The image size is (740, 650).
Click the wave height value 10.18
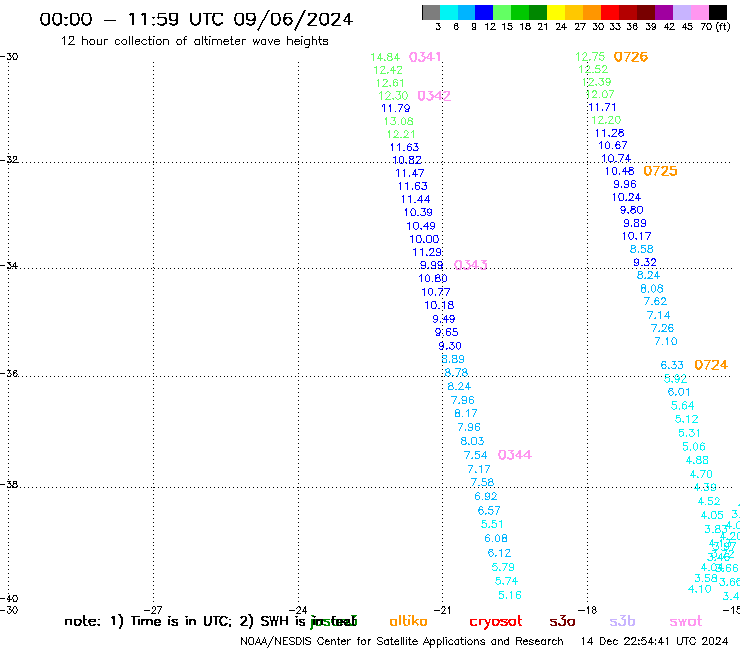point(439,305)
